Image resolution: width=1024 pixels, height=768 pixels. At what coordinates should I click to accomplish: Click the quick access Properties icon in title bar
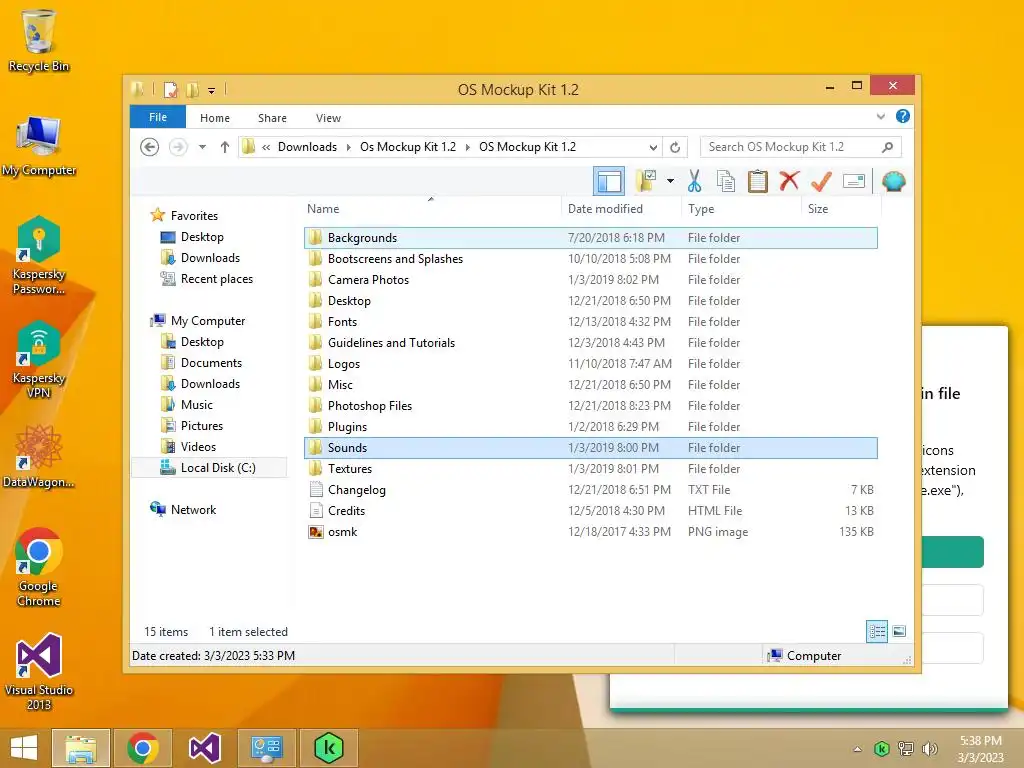[x=170, y=89]
